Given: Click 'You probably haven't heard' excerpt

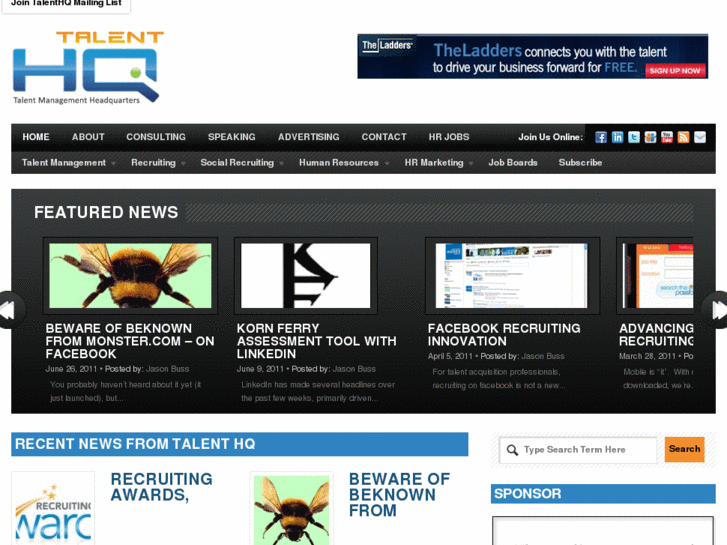Looking at the screenshot, I should [x=125, y=391].
